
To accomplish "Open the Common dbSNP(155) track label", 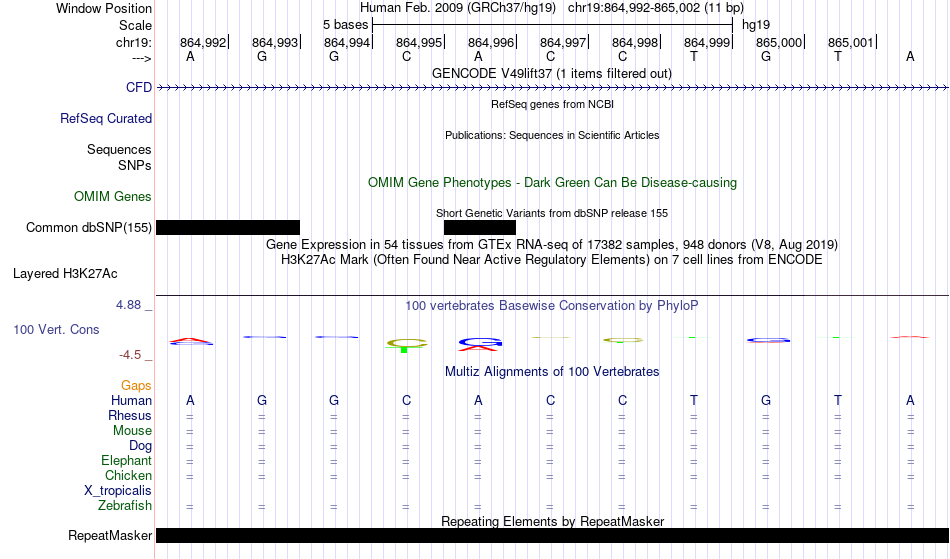I will pos(89,228).
